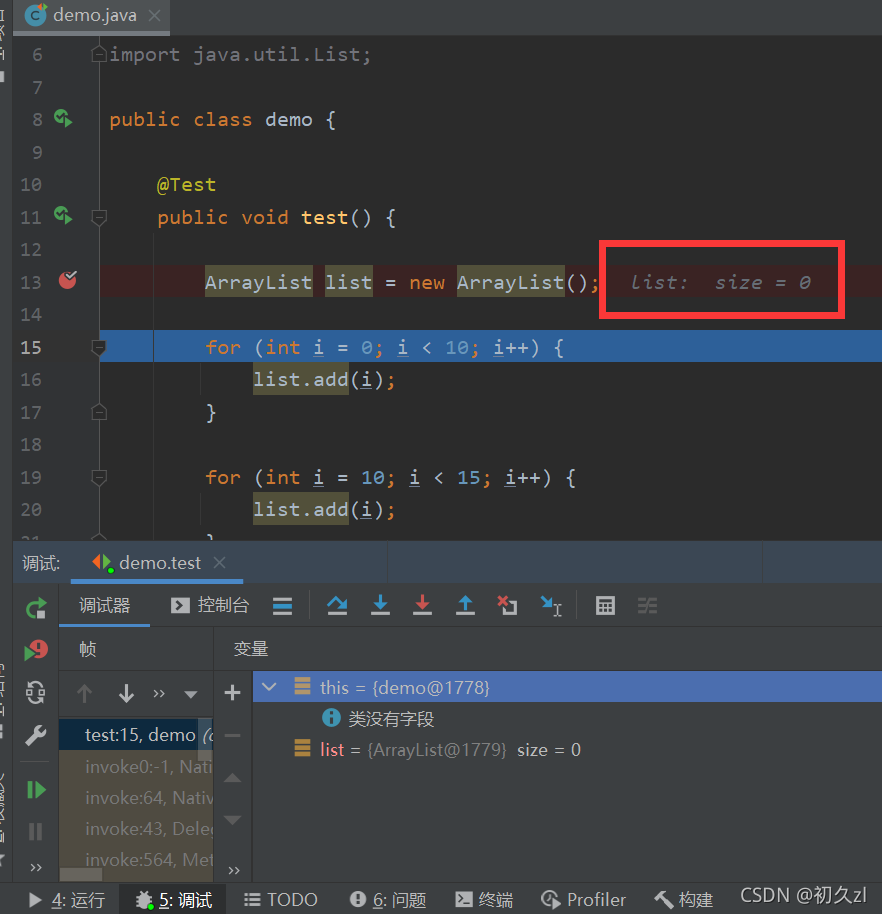Collapse the second for loop fold at line 19
This screenshot has width=882, height=914.
[x=99, y=478]
